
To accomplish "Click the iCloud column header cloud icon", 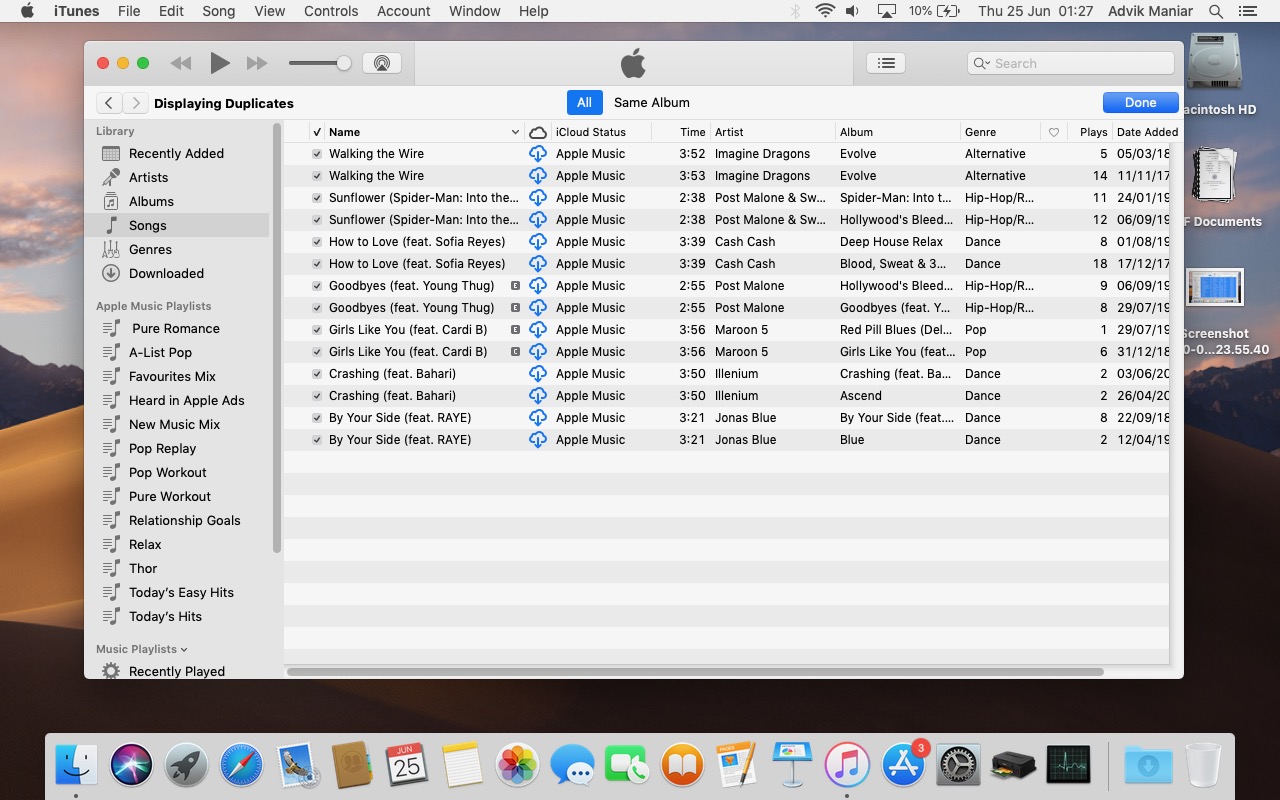I will [538, 132].
